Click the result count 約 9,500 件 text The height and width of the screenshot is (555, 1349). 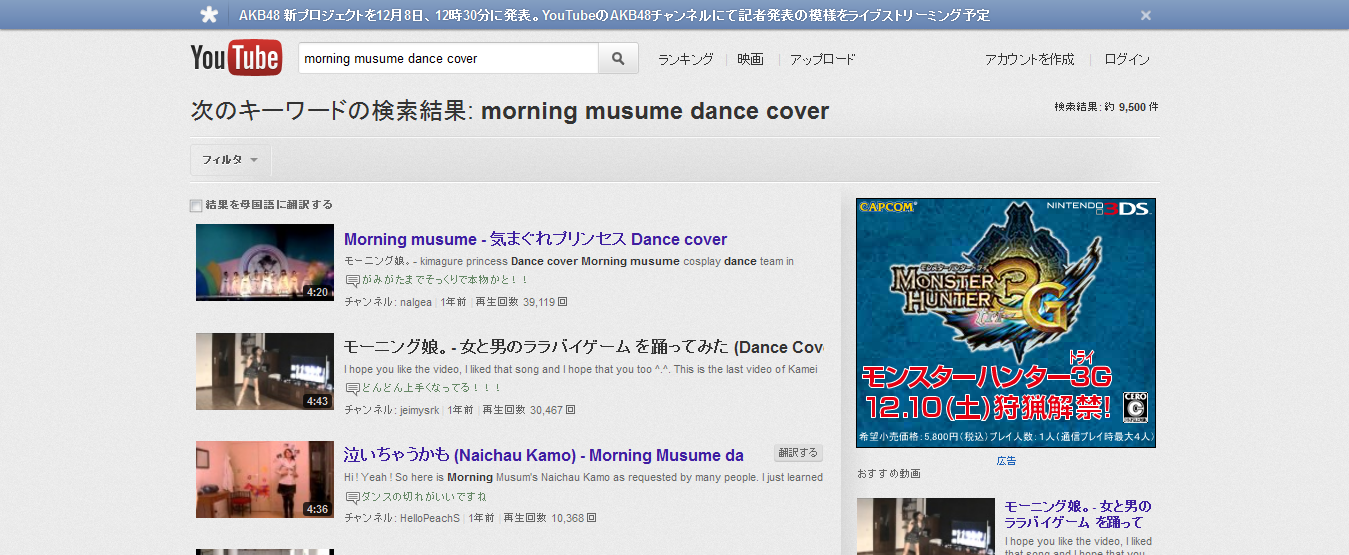[x=1131, y=106]
